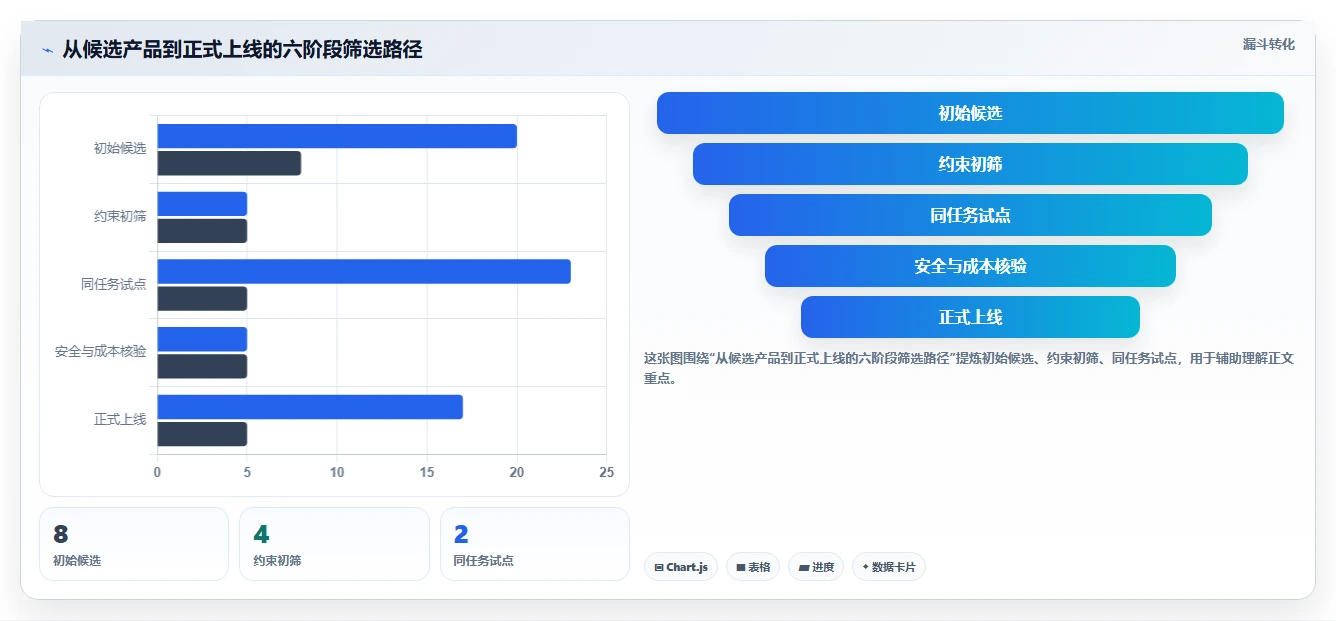Click the title 从候选产品到正式上线的六阶段筛选路径
Screen dimensions: 1336x621
(242, 50)
